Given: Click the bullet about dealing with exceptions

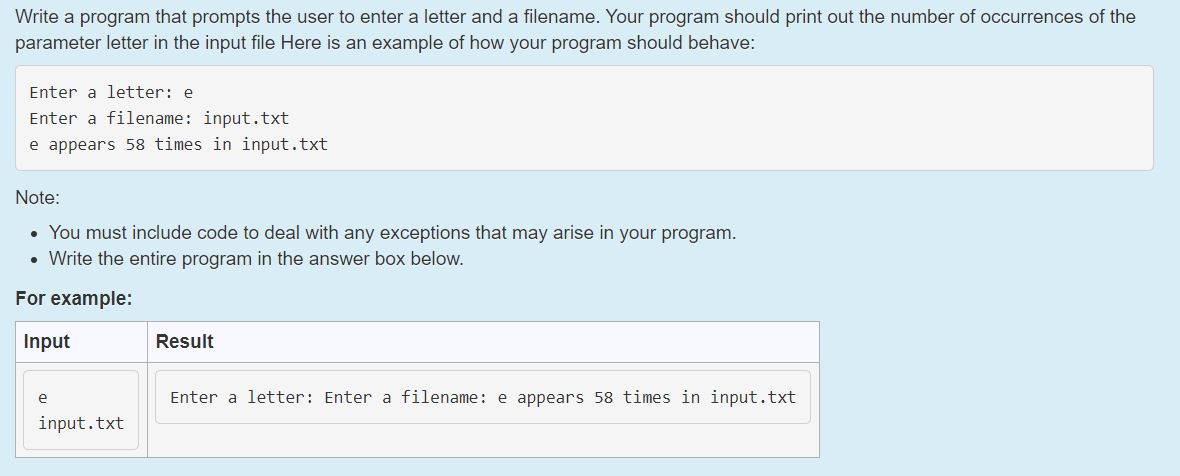Looking at the screenshot, I should (x=392, y=233).
